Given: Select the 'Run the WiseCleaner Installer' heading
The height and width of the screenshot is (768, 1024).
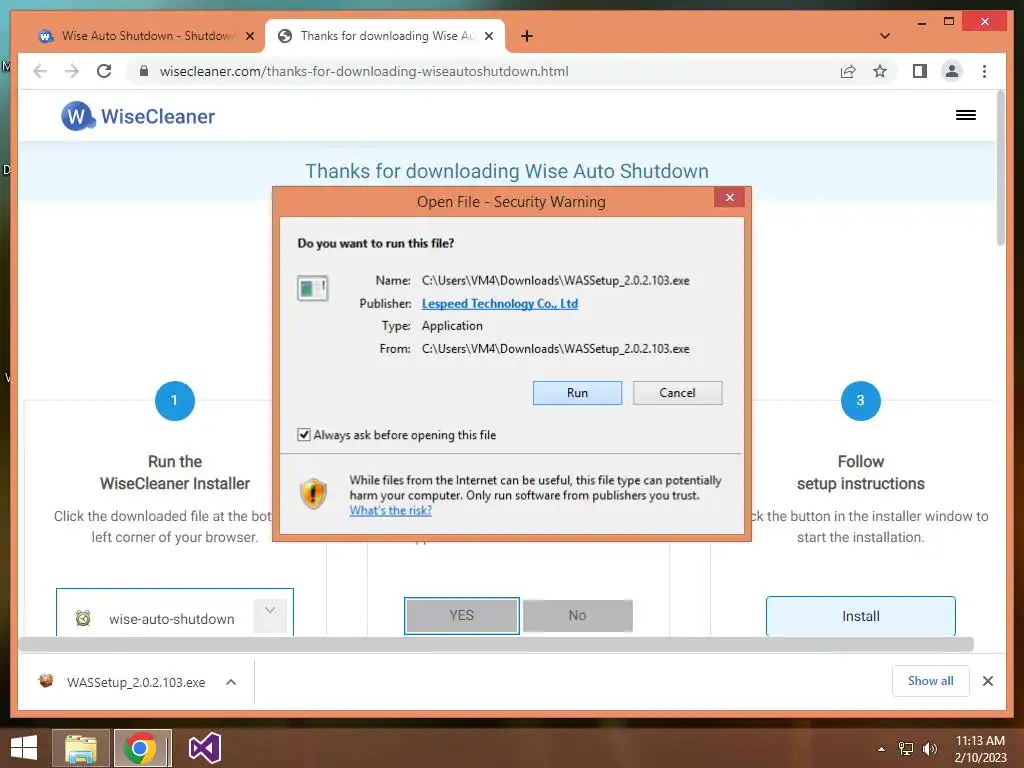Looking at the screenshot, I should [x=174, y=473].
